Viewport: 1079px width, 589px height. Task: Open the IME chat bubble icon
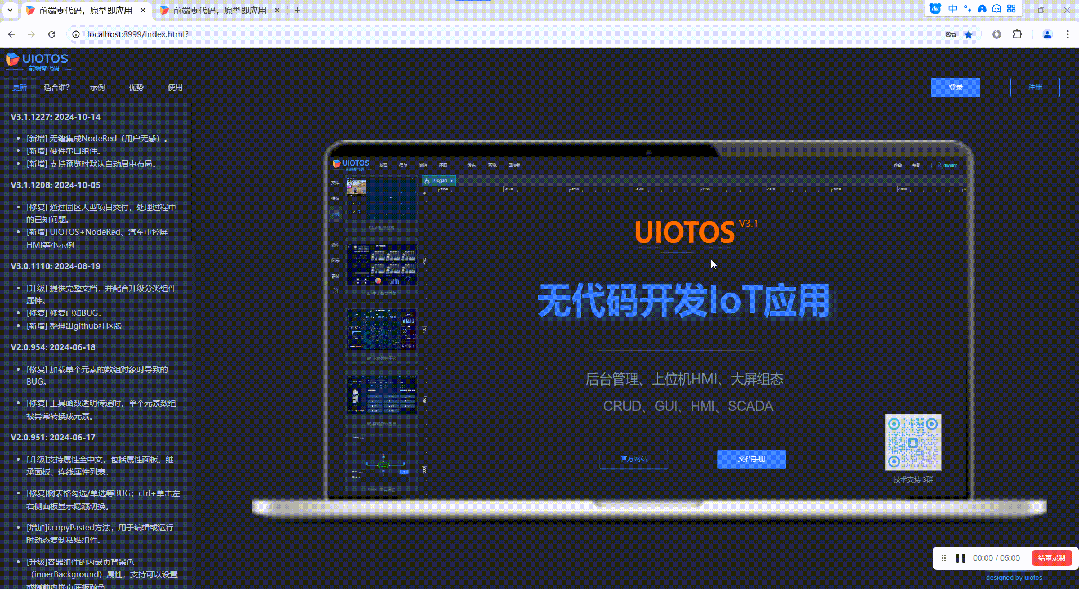point(996,9)
